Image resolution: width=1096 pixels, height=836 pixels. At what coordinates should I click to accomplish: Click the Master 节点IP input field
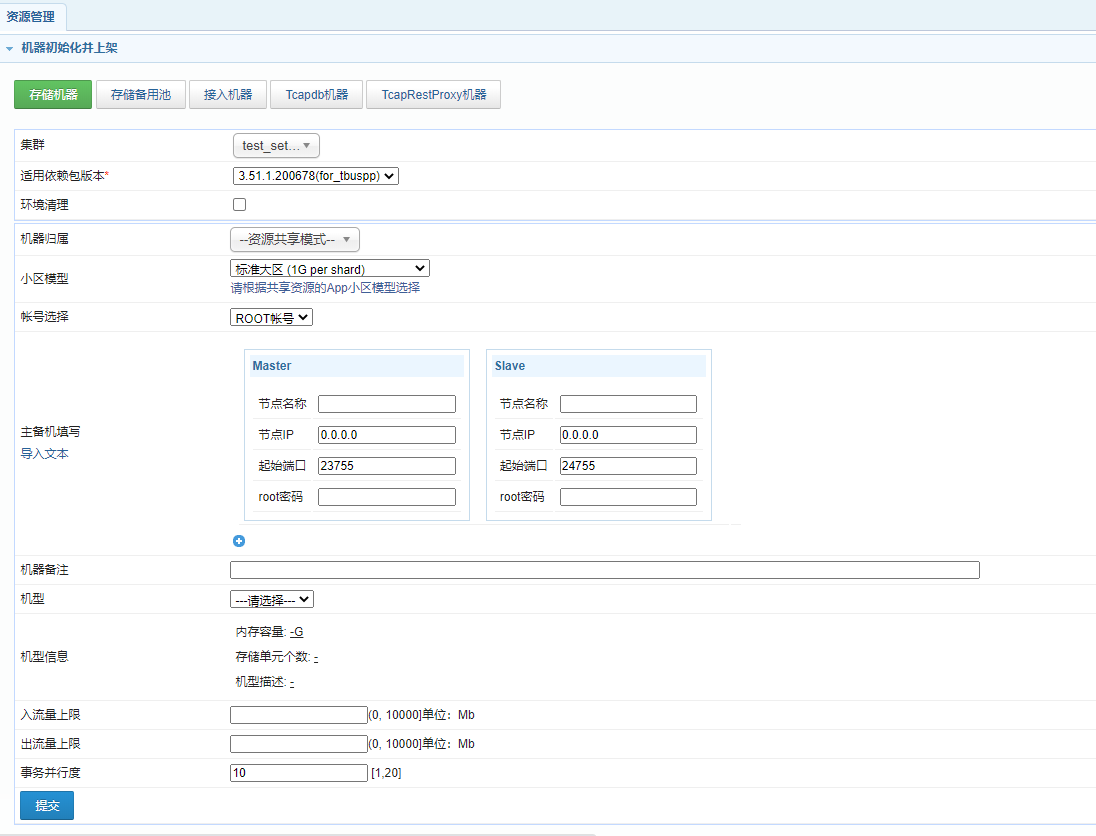(x=387, y=435)
